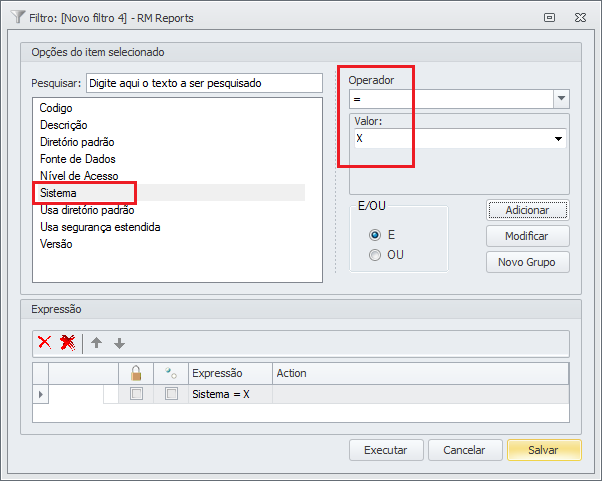Open the Operador dropdown arrow
Screen dimensions: 602x481
pos(561,99)
